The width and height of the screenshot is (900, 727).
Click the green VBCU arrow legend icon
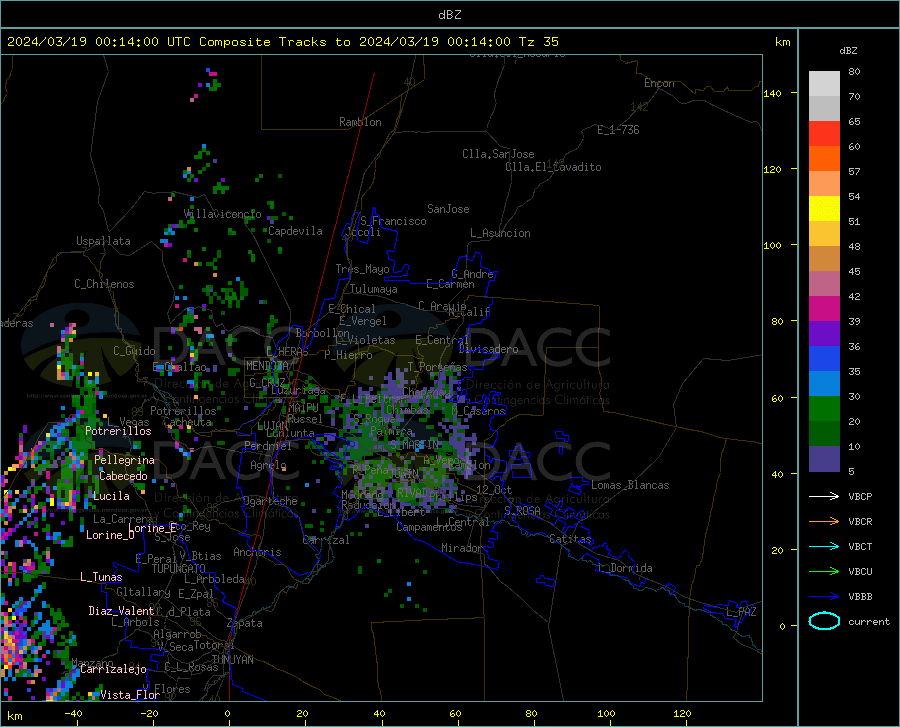pyautogui.click(x=824, y=571)
